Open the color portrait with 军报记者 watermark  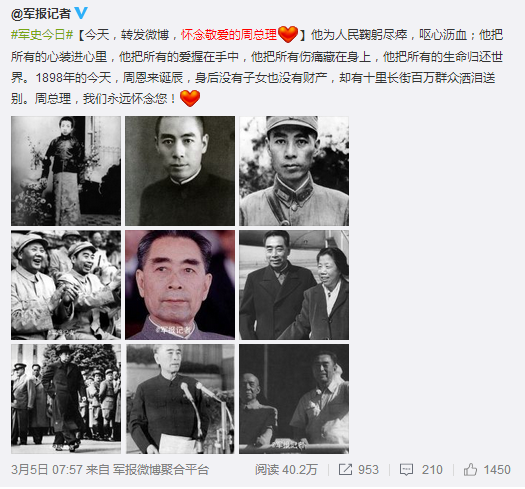180,285
